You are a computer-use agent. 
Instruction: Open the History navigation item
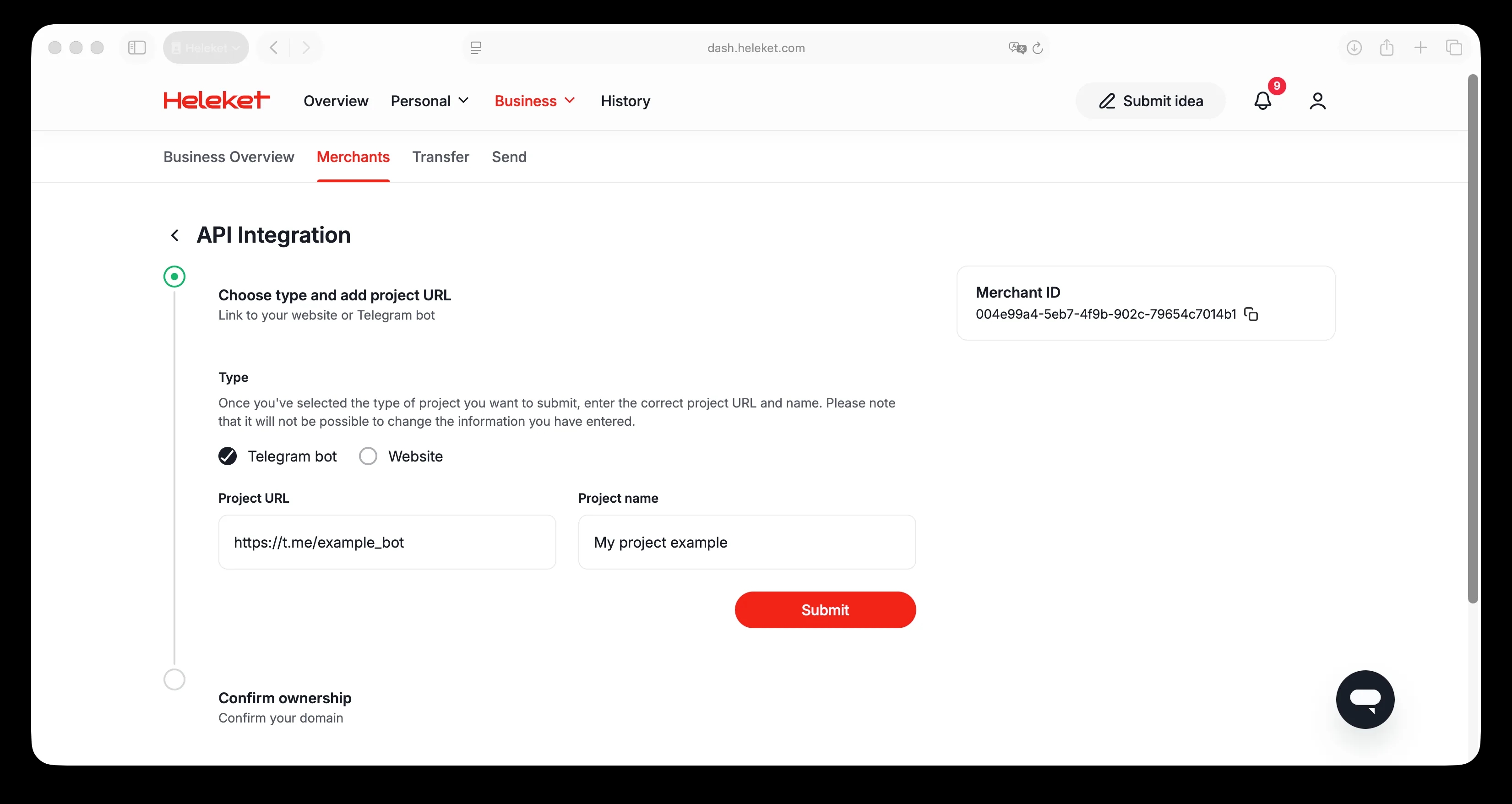[x=625, y=101]
